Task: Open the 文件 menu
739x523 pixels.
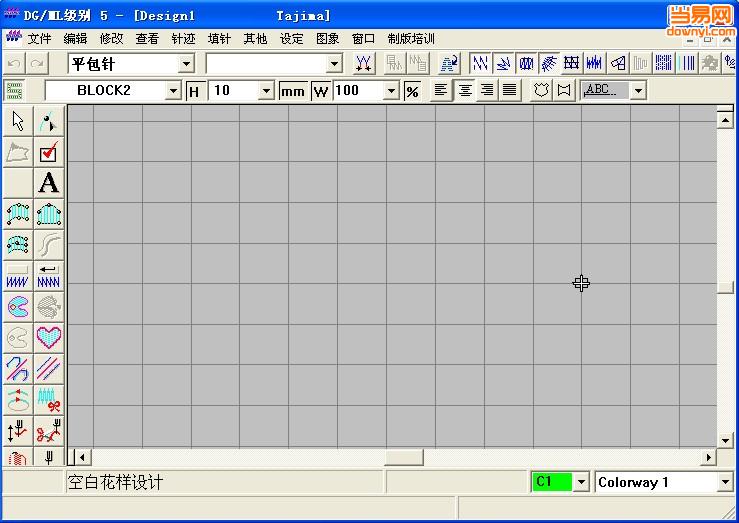Action: coord(39,39)
